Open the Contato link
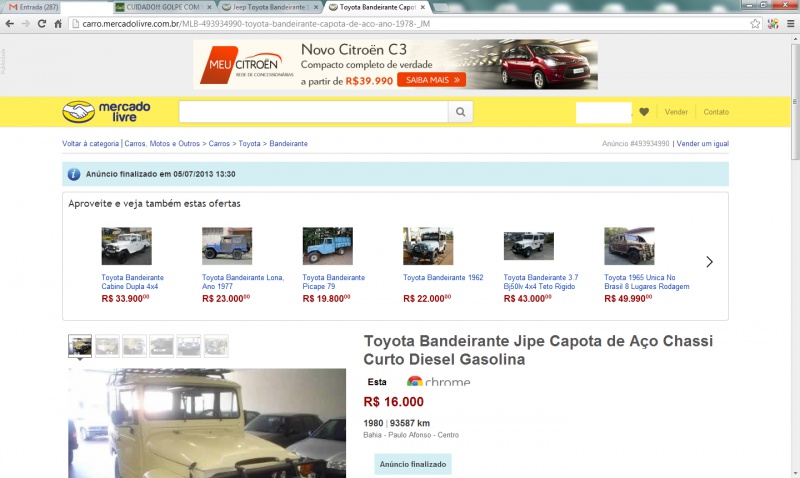This screenshot has height=478, width=800. 716,112
